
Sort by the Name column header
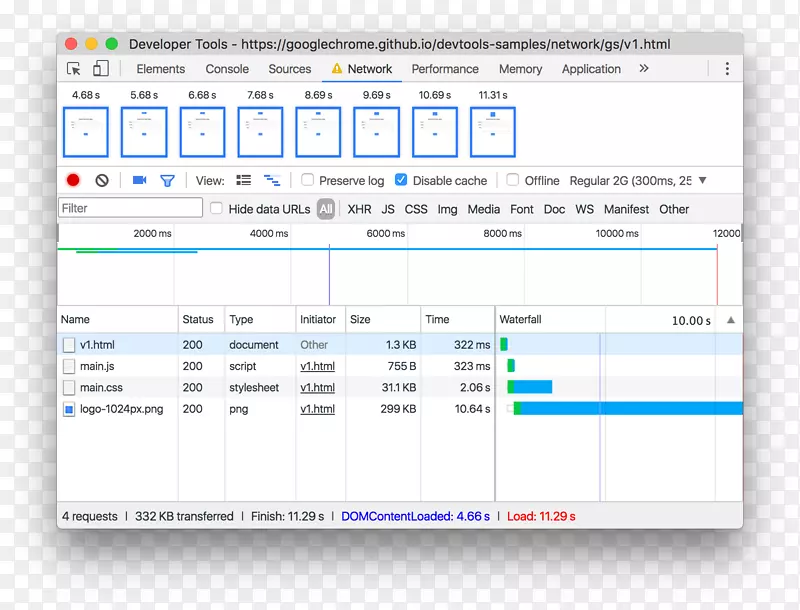coord(118,319)
